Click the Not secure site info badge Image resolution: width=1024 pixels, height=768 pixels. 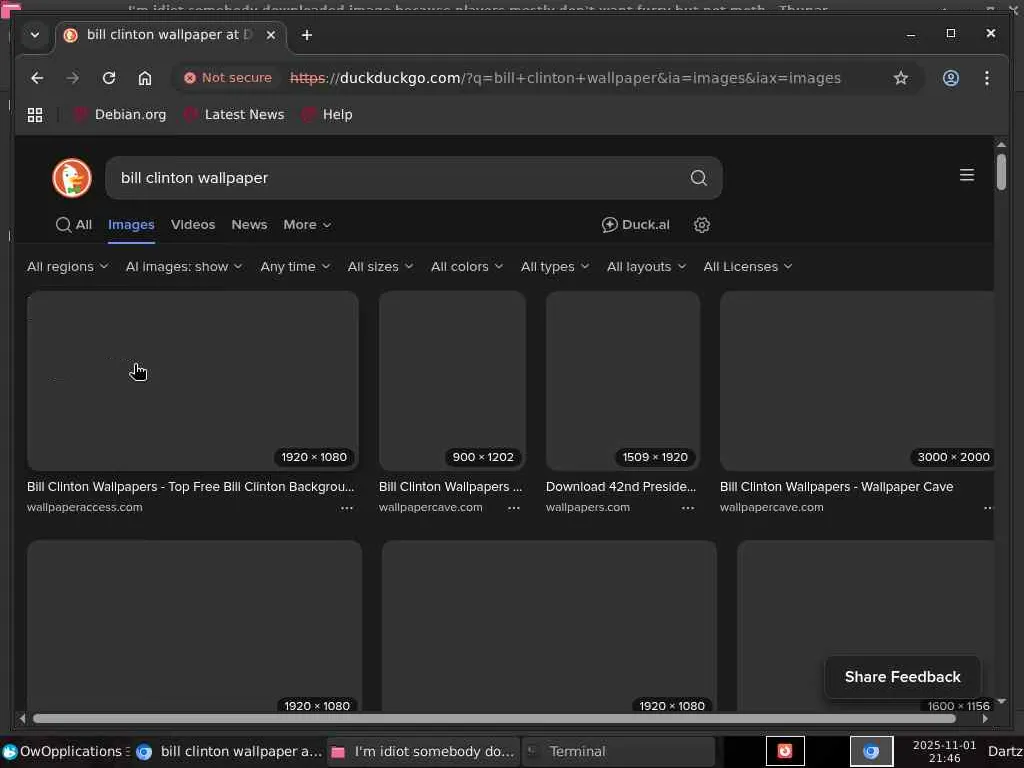pos(228,78)
